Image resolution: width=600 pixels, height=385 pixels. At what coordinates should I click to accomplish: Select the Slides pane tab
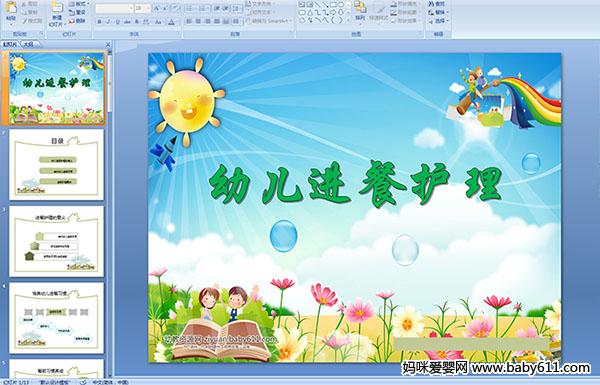(10, 44)
